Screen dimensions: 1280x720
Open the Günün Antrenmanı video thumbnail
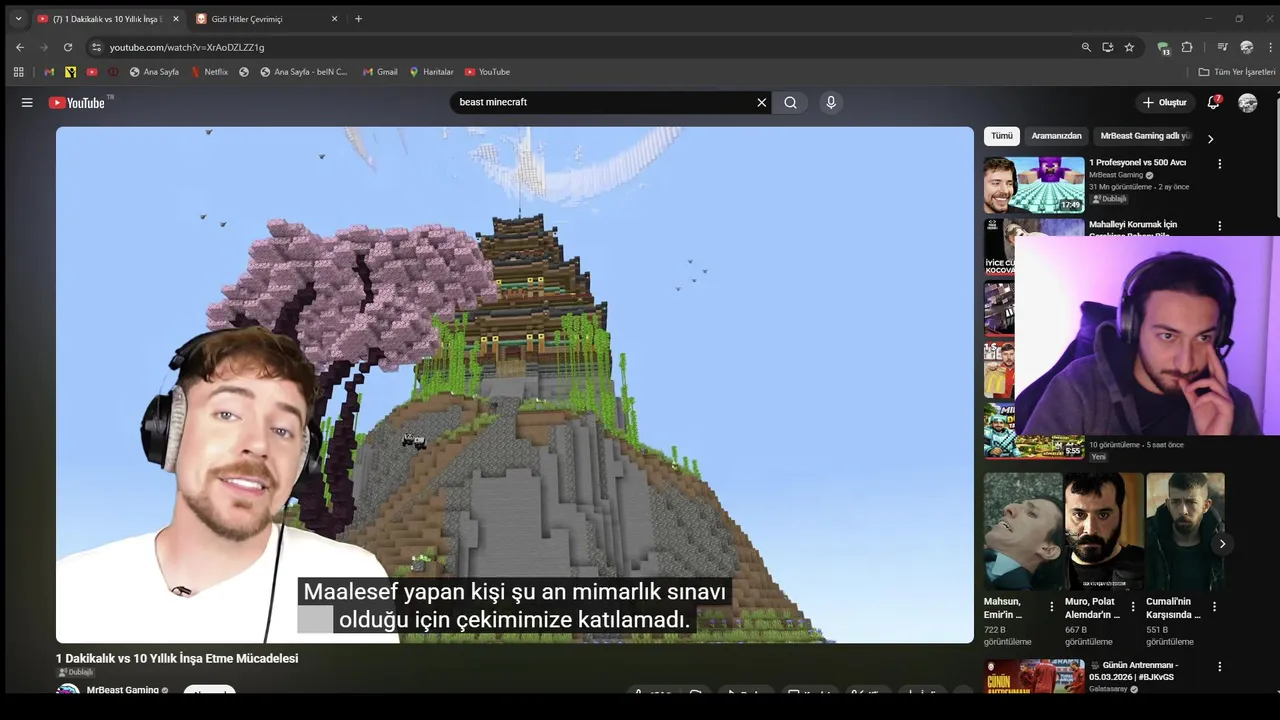[x=1034, y=676]
